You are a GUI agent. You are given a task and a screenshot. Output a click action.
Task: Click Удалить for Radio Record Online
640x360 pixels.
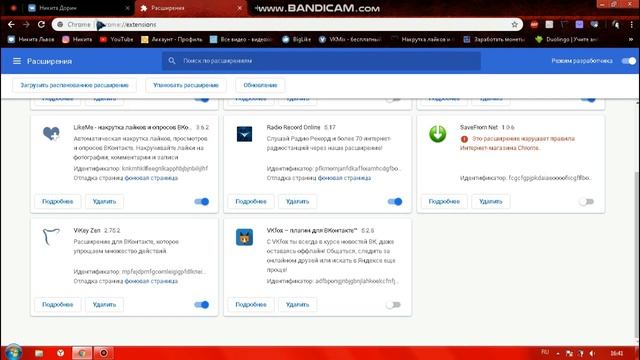(x=297, y=201)
